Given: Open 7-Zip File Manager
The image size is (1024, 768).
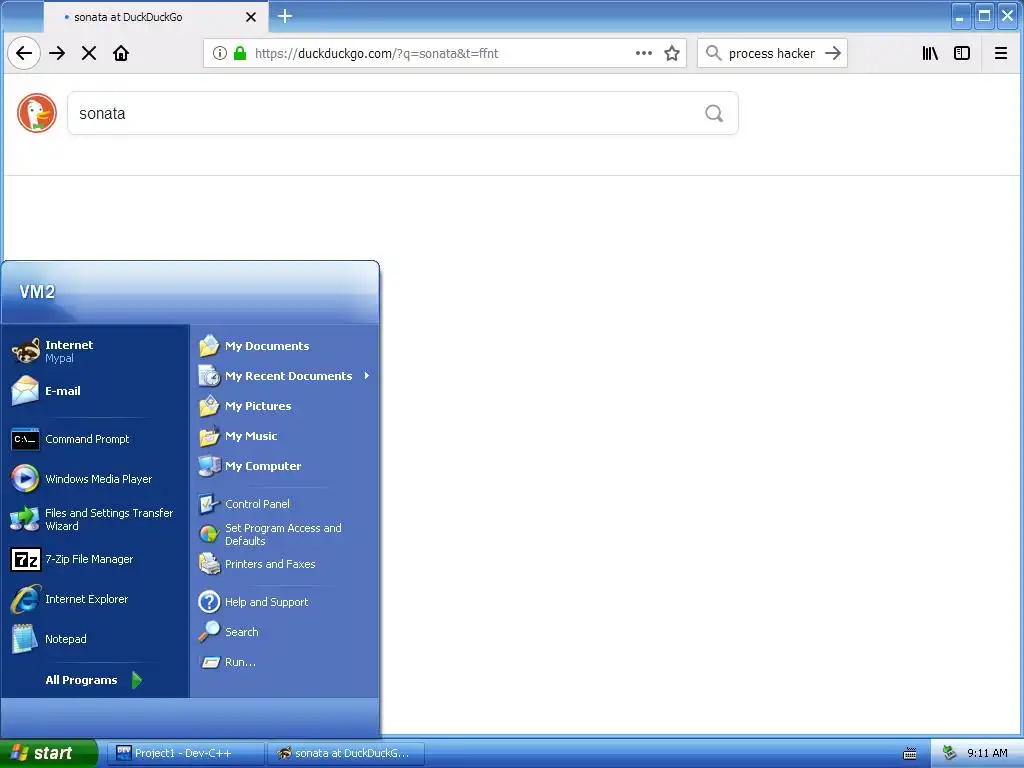Looking at the screenshot, I should pos(95,559).
